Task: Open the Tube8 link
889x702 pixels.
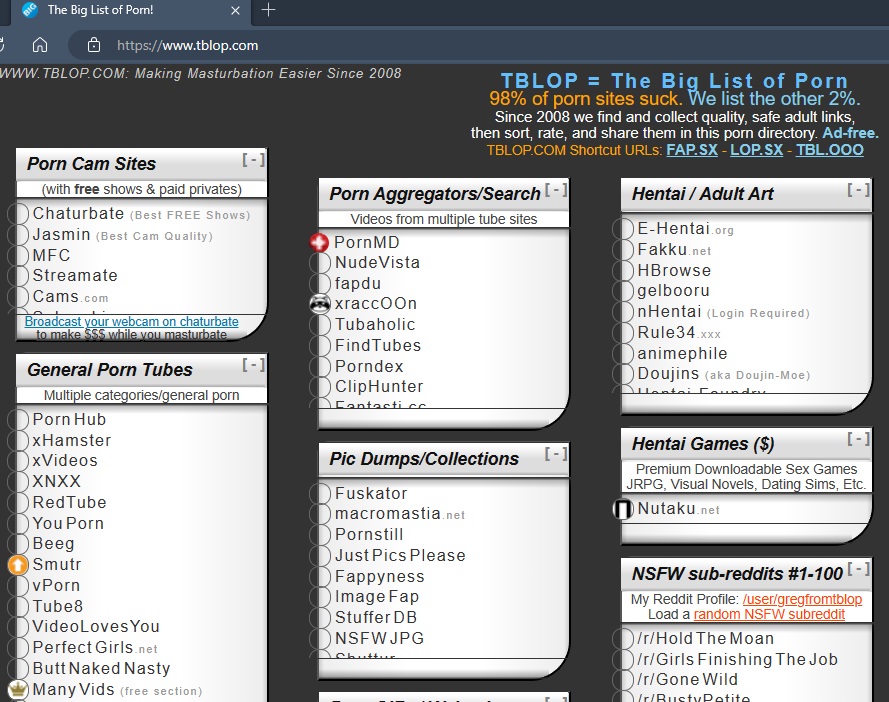Action: pos(58,606)
